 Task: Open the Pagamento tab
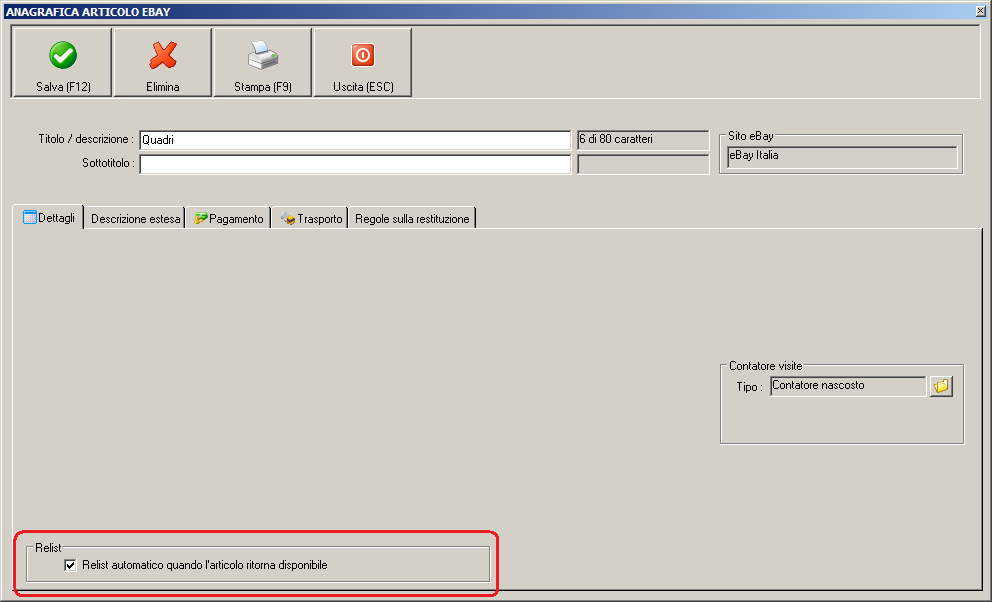[x=228, y=219]
